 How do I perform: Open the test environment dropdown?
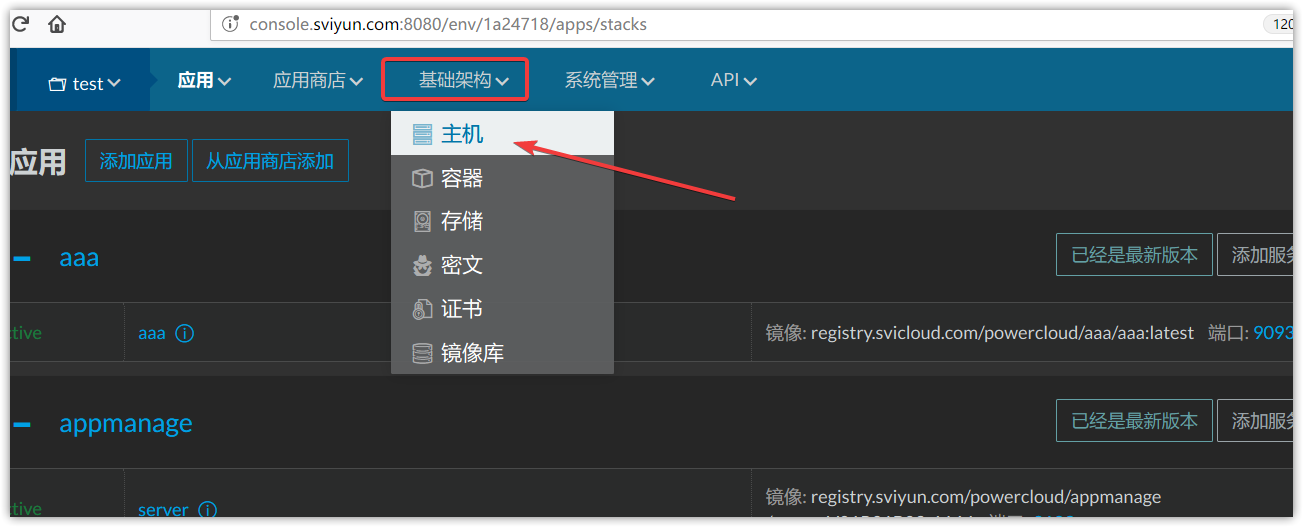point(85,83)
